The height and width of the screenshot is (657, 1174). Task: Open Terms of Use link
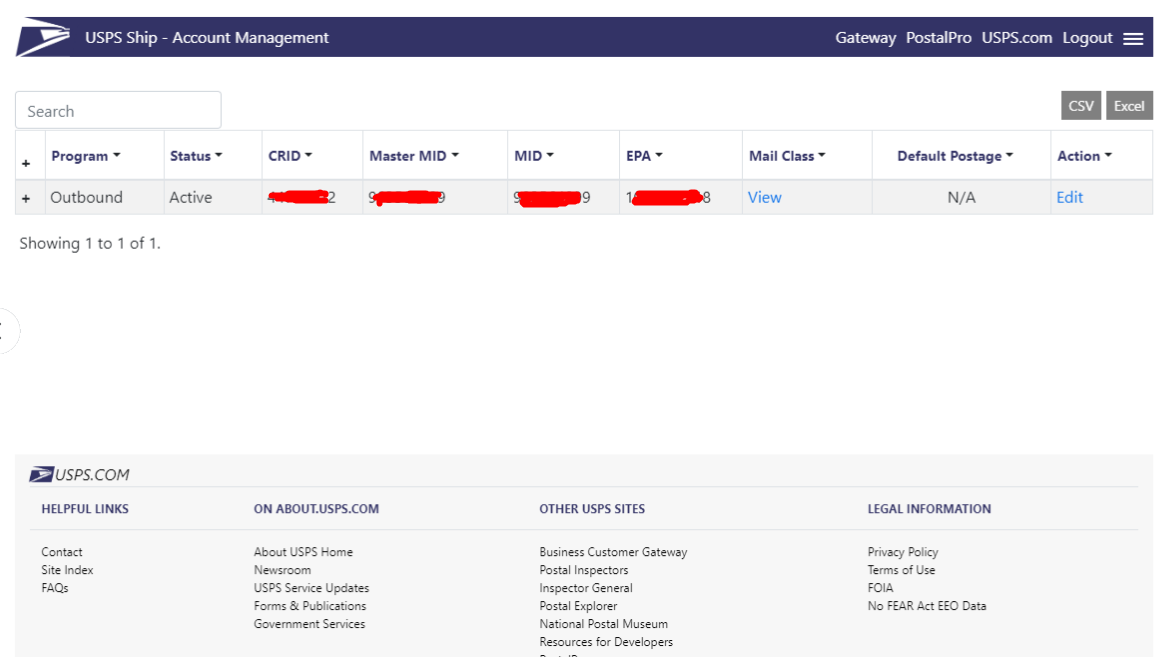[x=901, y=570]
